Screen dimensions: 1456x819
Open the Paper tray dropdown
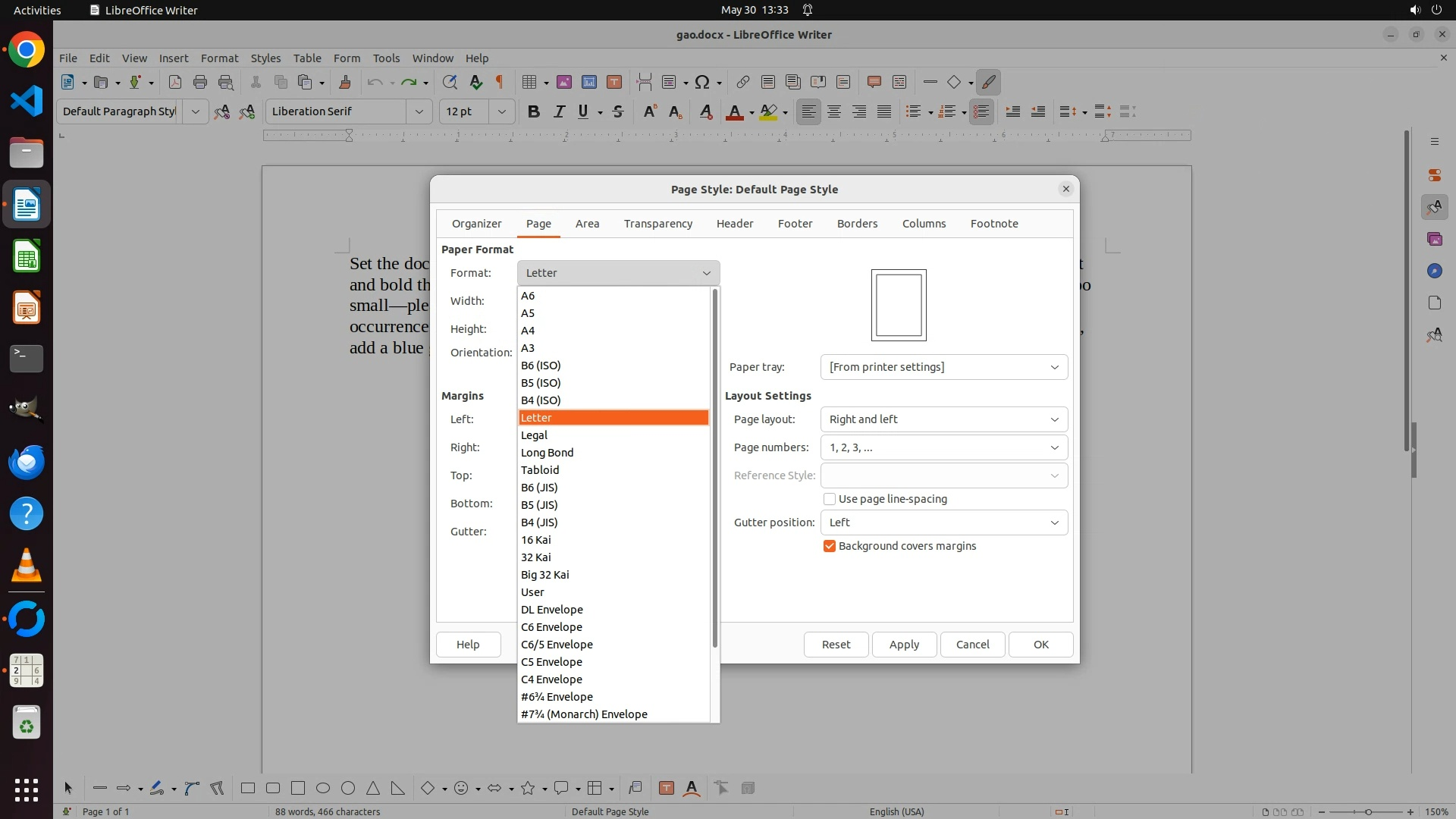[943, 367]
